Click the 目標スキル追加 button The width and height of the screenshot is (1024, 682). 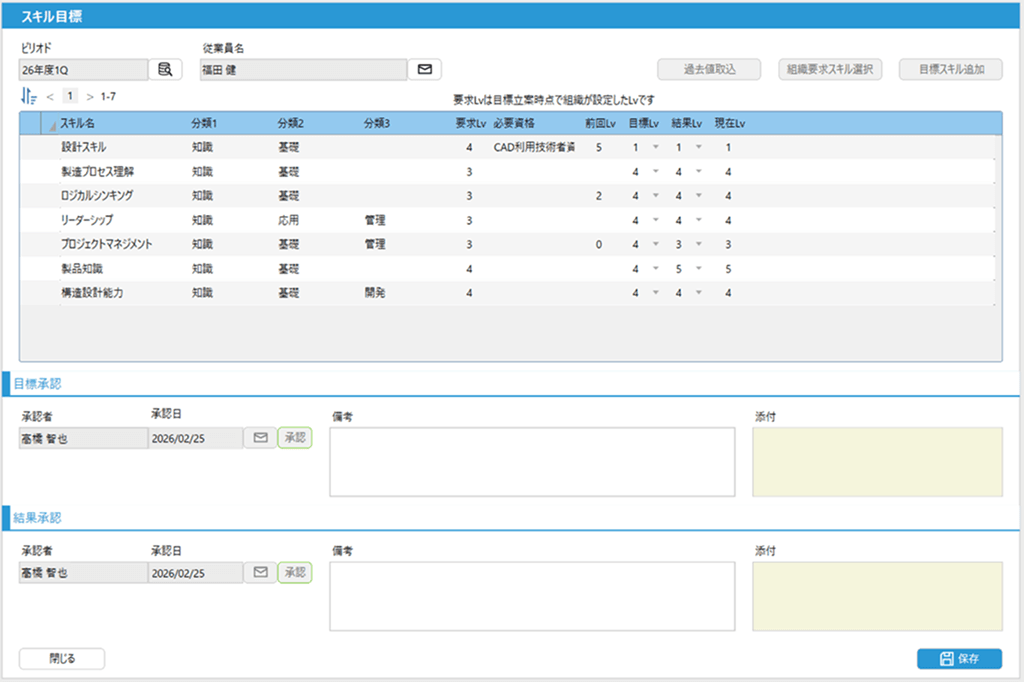(x=951, y=69)
